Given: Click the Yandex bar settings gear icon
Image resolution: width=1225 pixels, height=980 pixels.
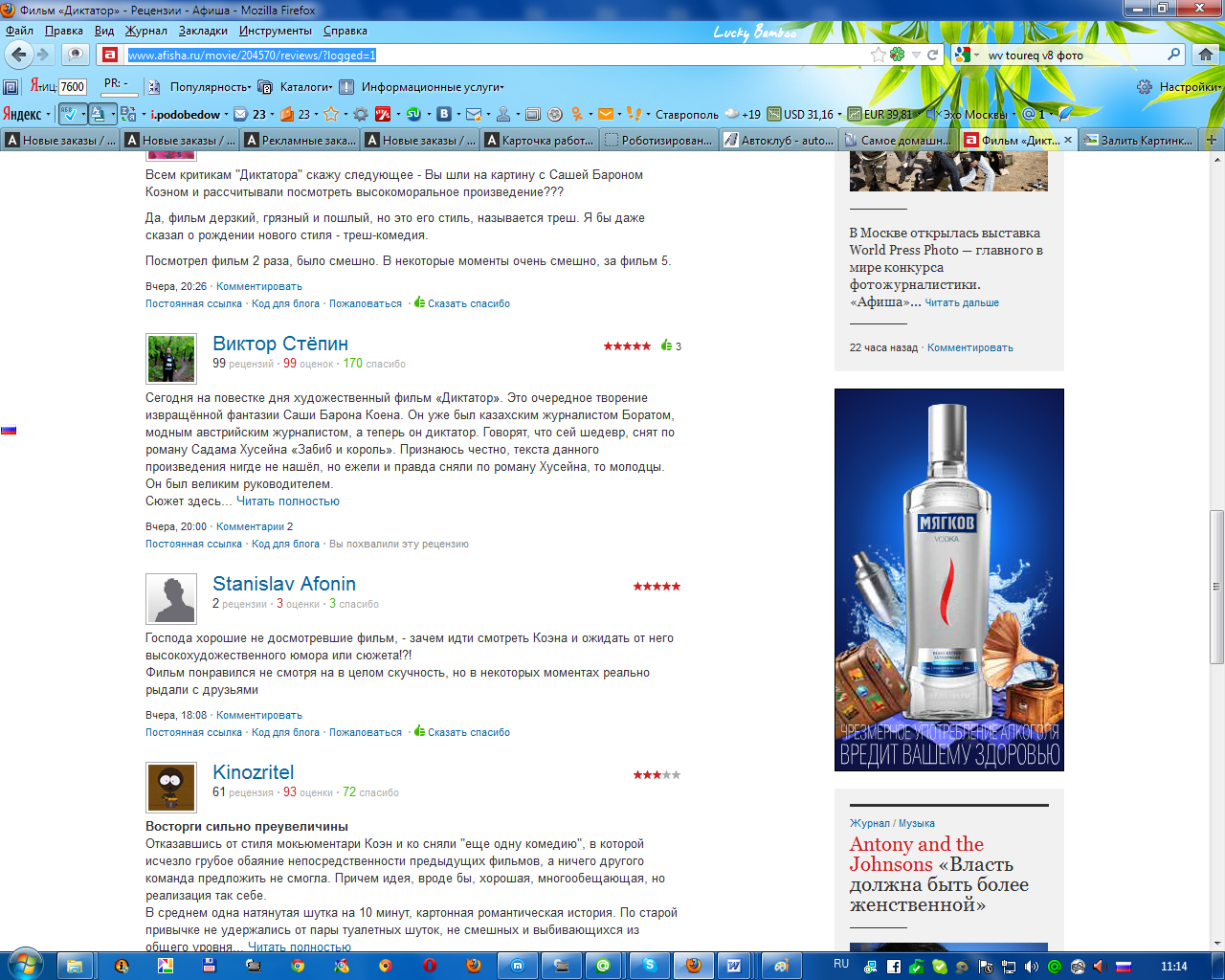Looking at the screenshot, I should click(x=360, y=114).
